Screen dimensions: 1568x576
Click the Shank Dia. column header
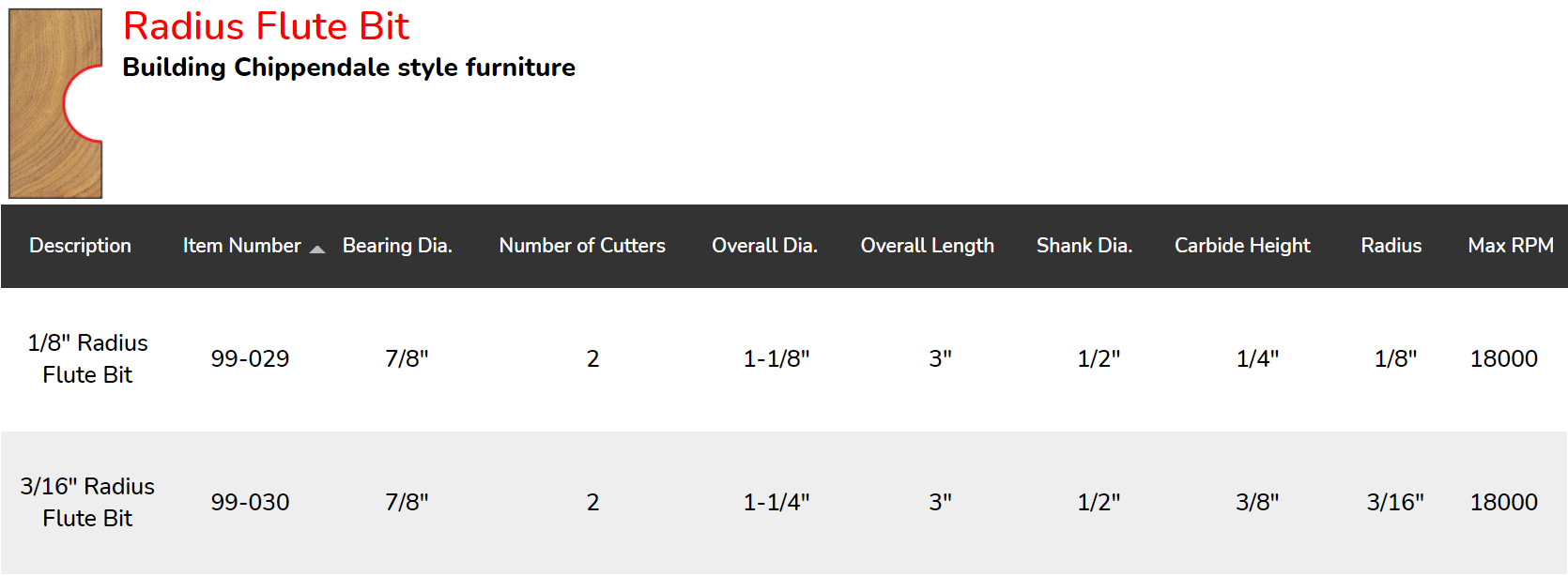click(1084, 246)
